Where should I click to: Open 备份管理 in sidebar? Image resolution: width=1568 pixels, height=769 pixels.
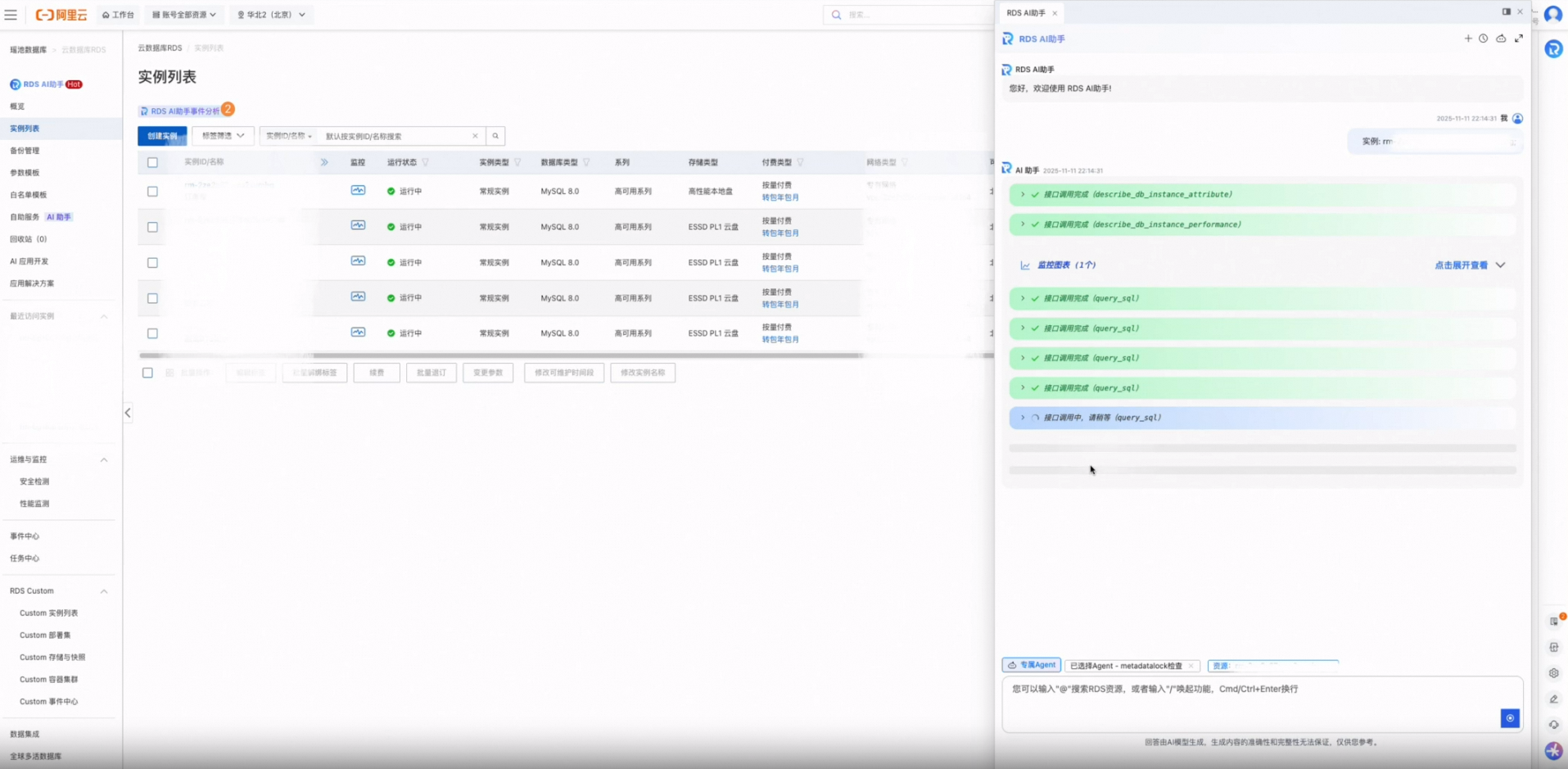[25, 151]
